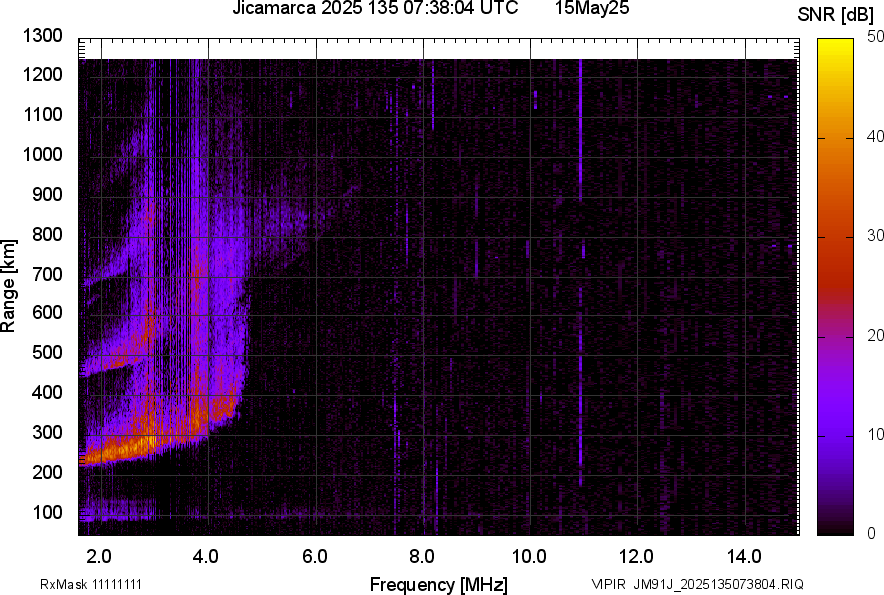Screen dimensions: 884x595
Task: Click the colorbar tick label '40'
Action: click(876, 136)
